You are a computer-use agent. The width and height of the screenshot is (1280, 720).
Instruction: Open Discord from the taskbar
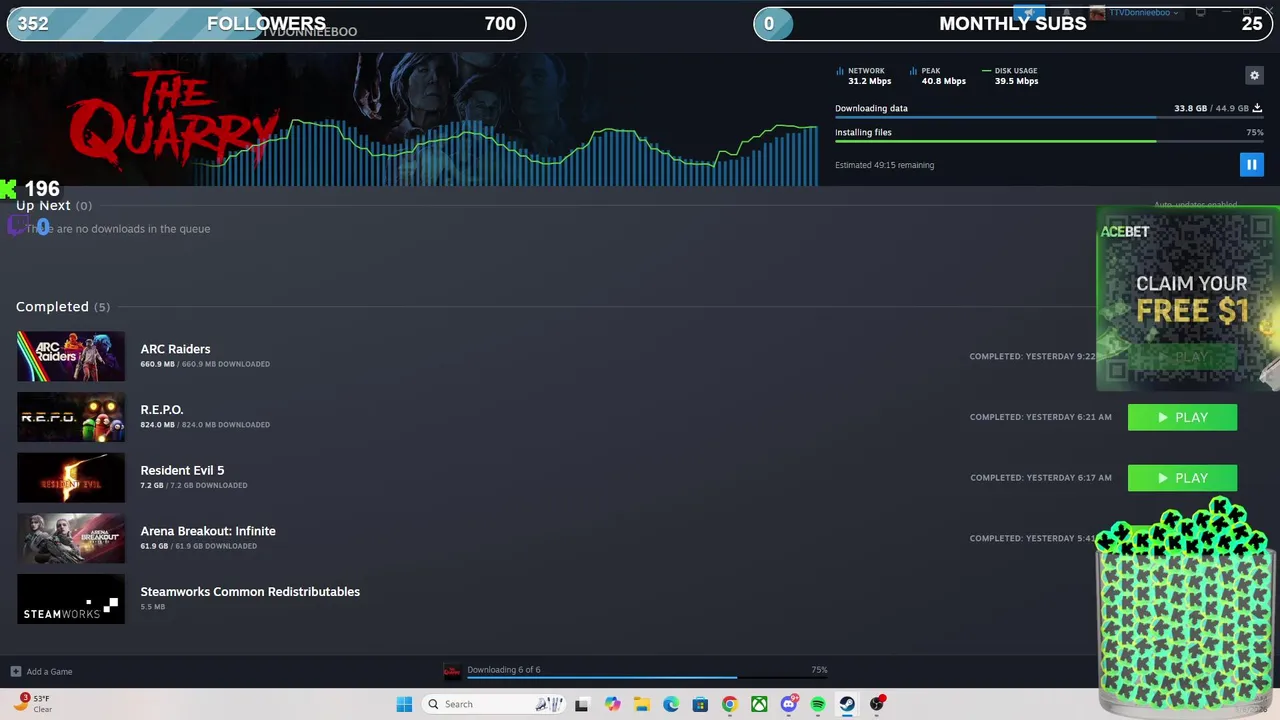(x=789, y=704)
